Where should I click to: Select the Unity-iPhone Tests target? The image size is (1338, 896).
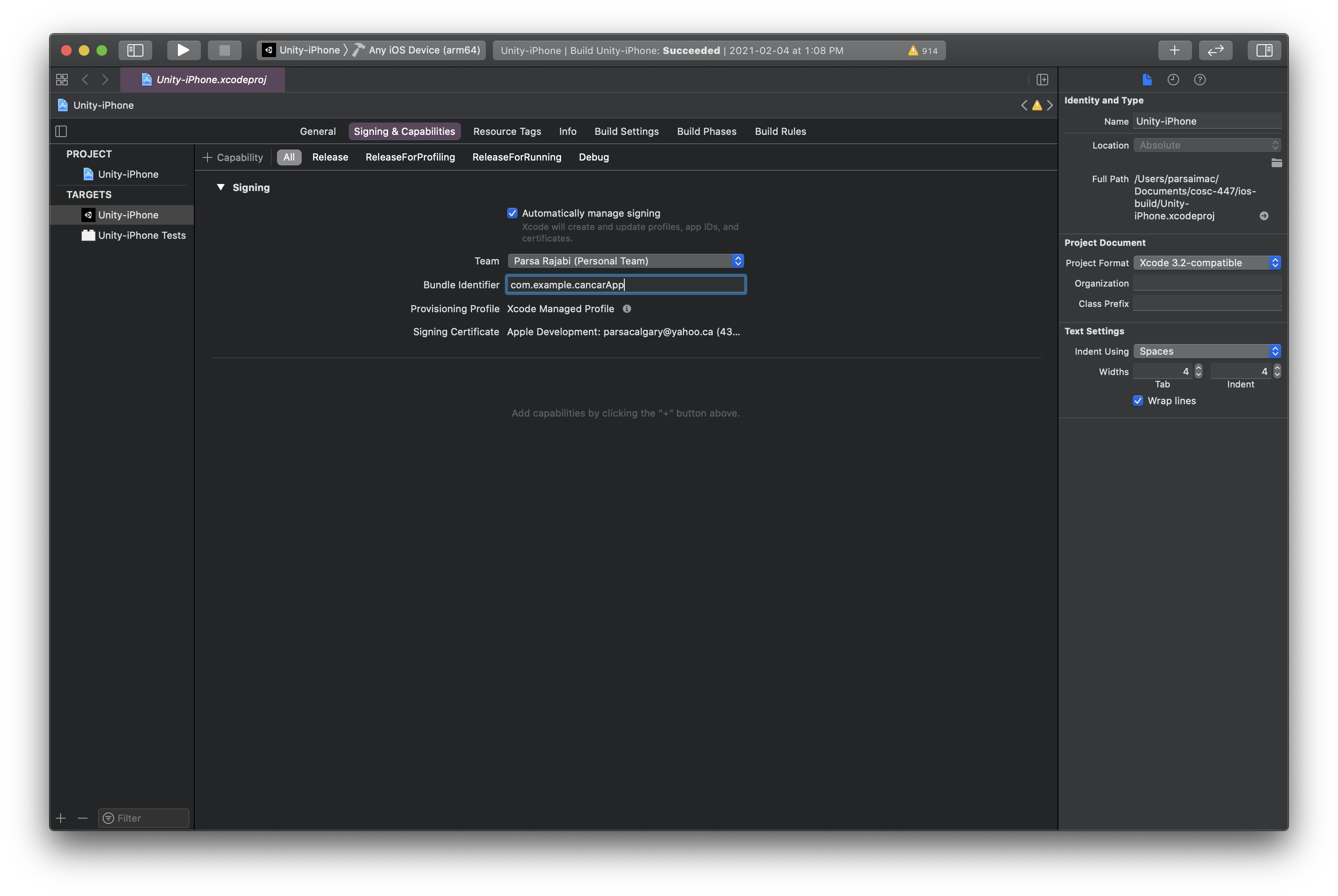(141, 235)
